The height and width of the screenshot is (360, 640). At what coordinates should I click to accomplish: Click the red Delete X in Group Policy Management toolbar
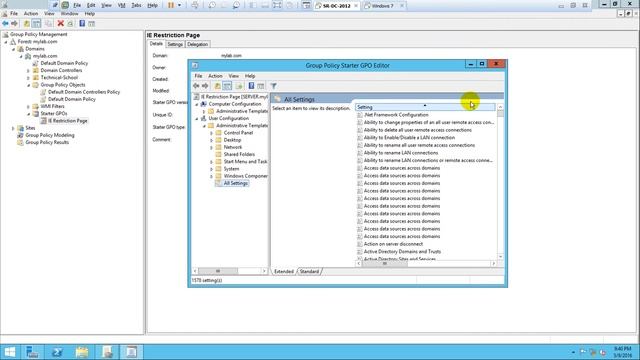pos(60,24)
